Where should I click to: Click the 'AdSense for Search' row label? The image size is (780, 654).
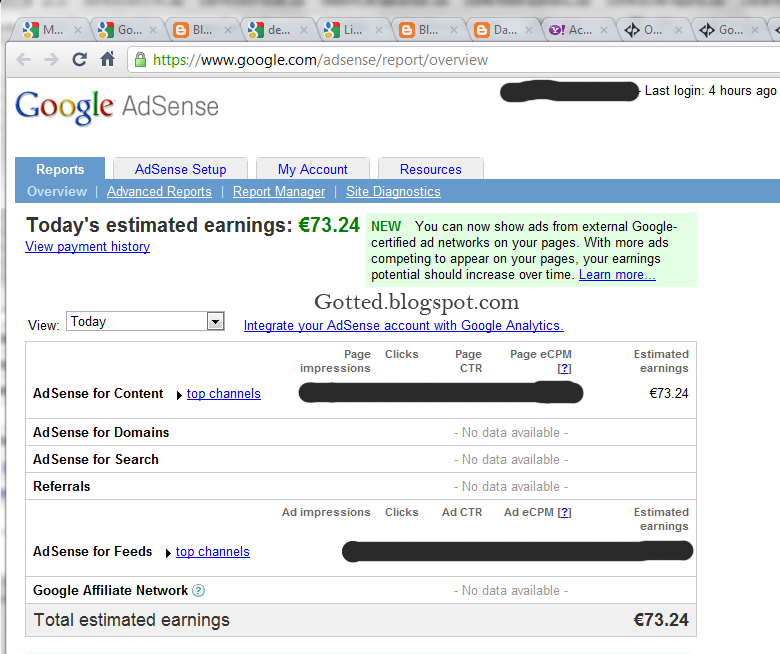coord(96,459)
